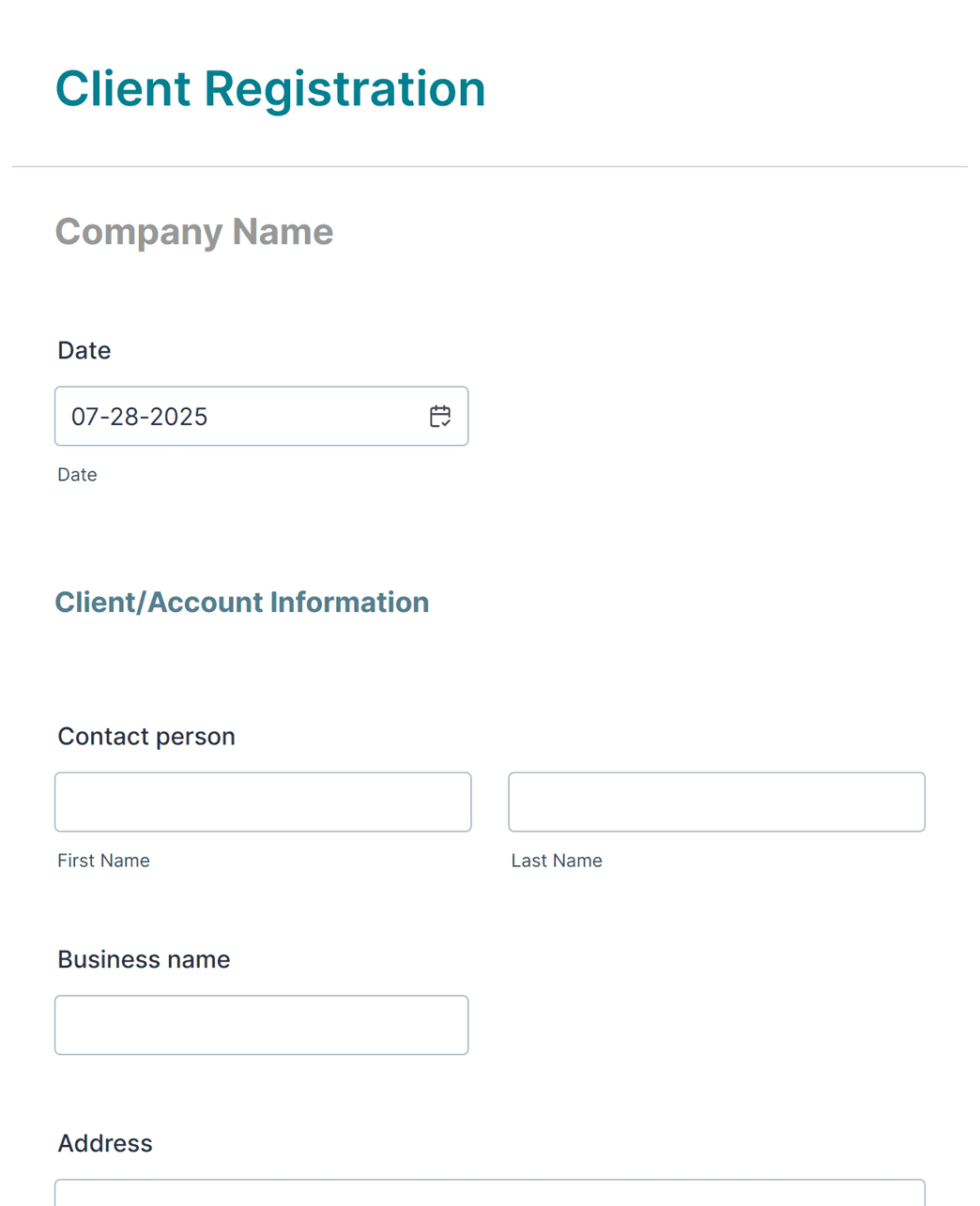Click the First Name input field
The height and width of the screenshot is (1206, 980).
click(x=263, y=801)
